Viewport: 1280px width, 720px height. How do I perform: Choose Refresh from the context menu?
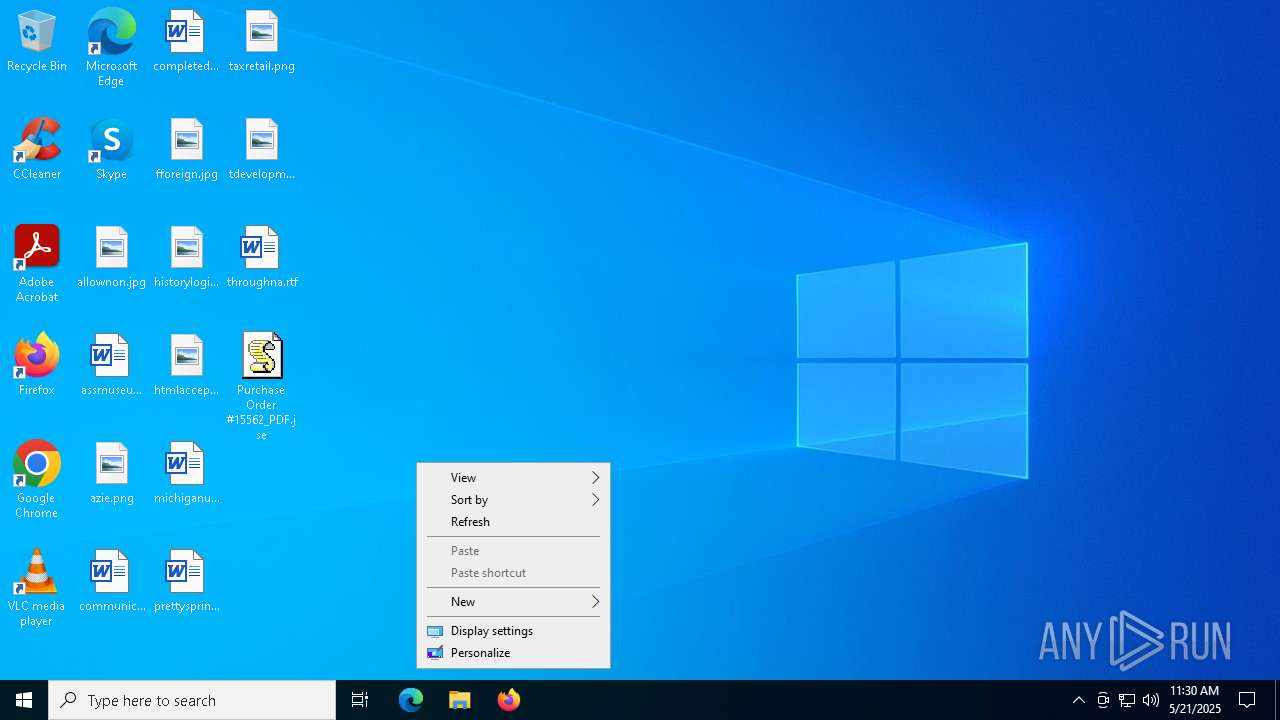(513, 522)
